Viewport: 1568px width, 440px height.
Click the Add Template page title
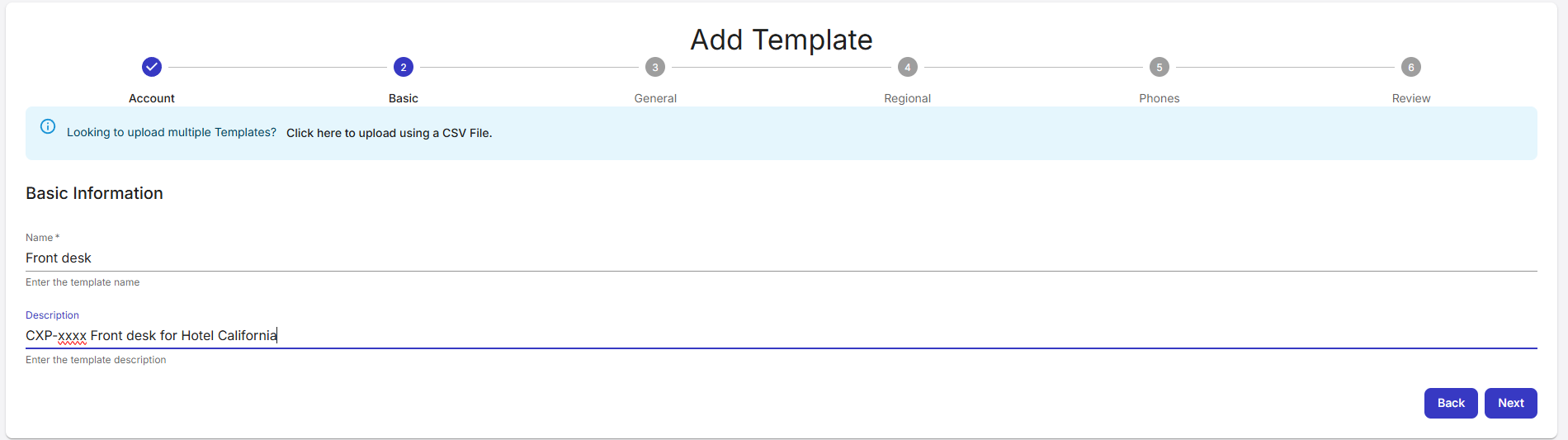click(782, 40)
